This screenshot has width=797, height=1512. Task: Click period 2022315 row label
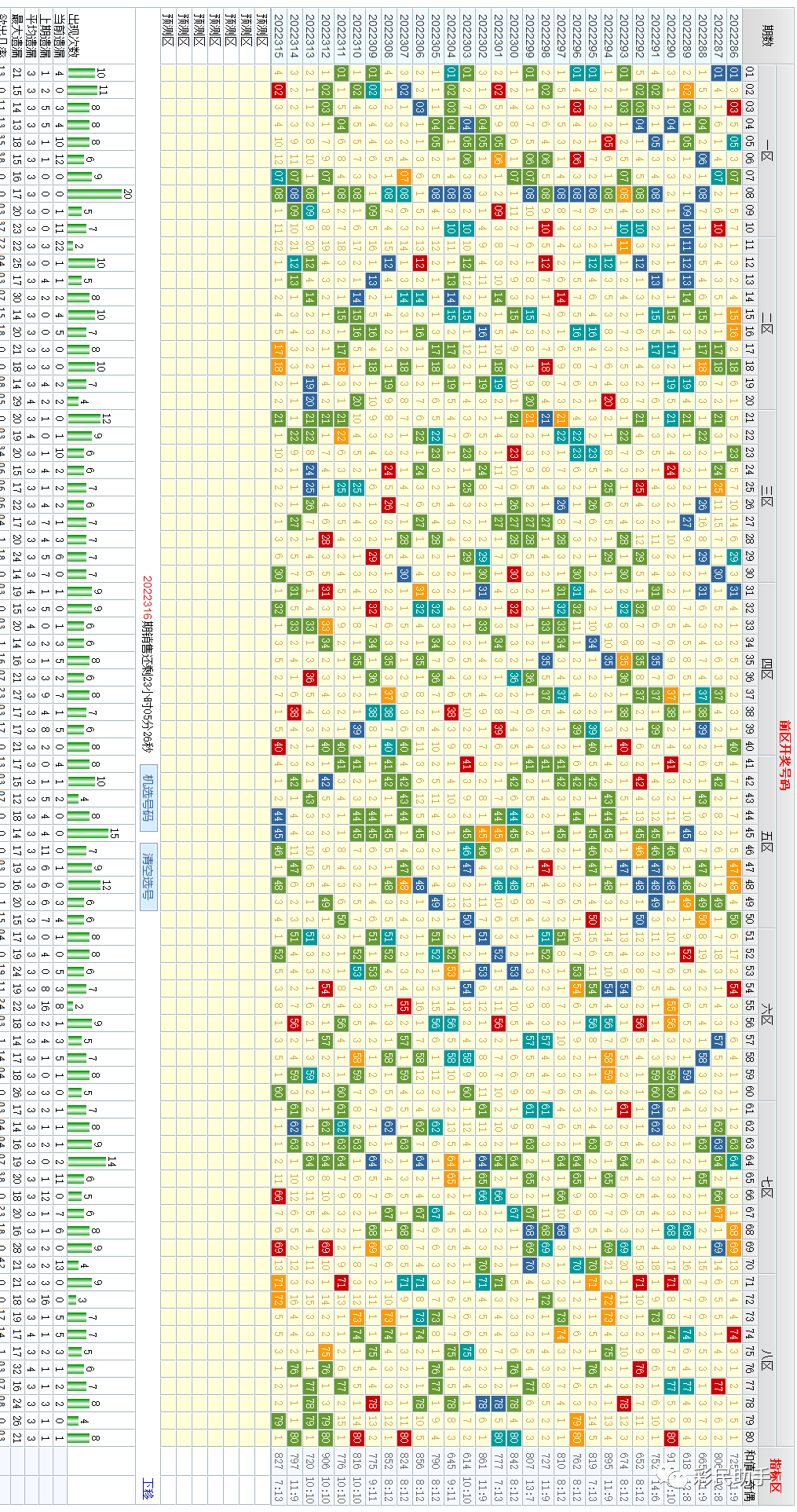coord(278,35)
